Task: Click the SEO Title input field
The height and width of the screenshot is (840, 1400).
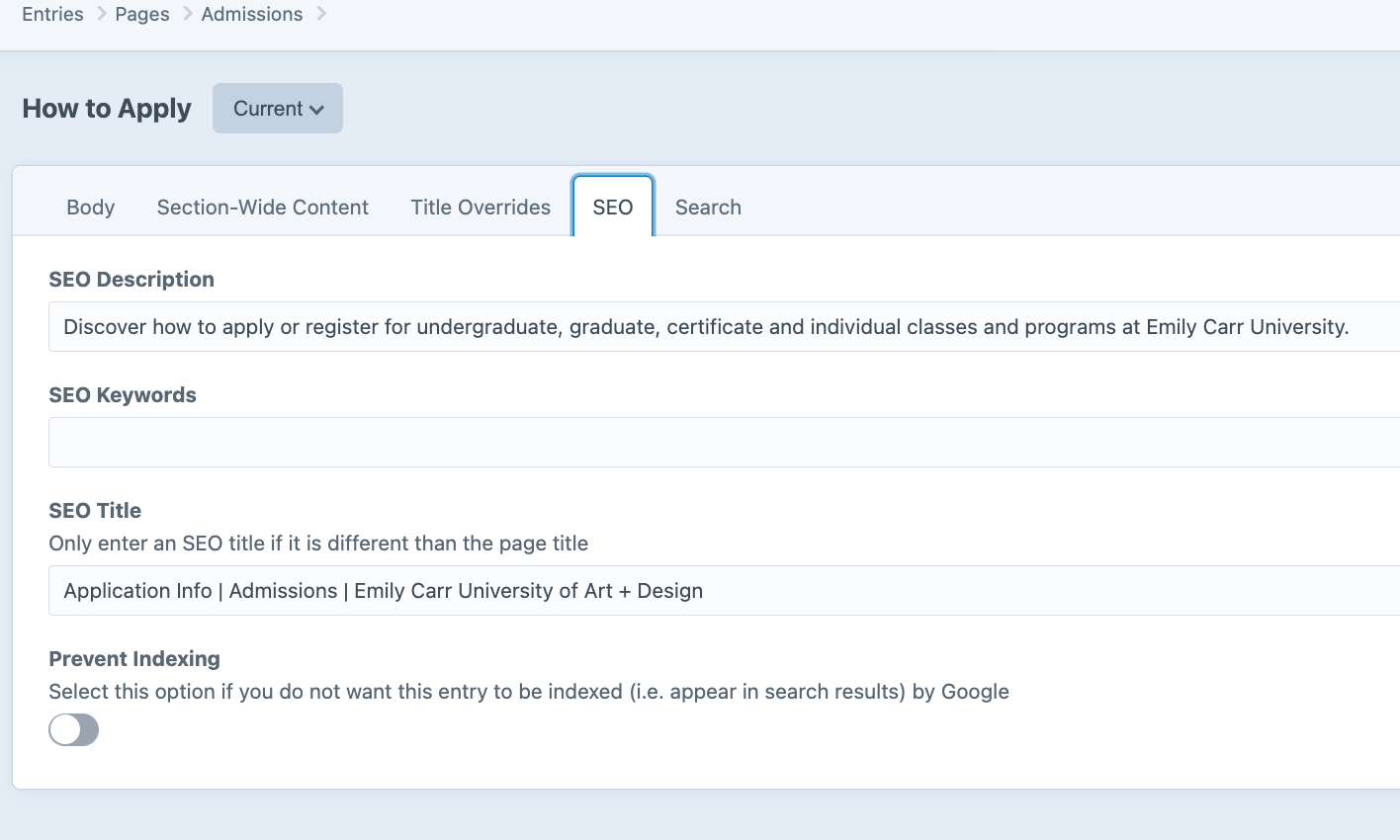Action: point(724,591)
